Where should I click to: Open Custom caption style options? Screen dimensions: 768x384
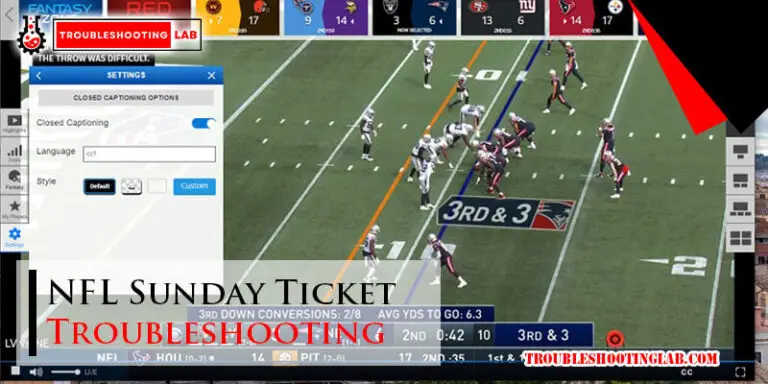tap(194, 187)
